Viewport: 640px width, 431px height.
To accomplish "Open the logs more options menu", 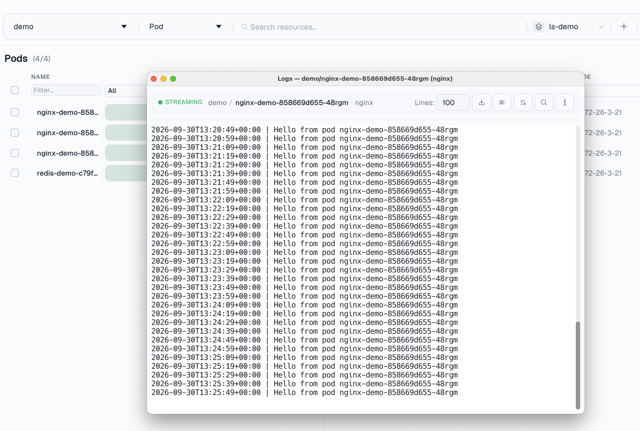I will pos(564,102).
